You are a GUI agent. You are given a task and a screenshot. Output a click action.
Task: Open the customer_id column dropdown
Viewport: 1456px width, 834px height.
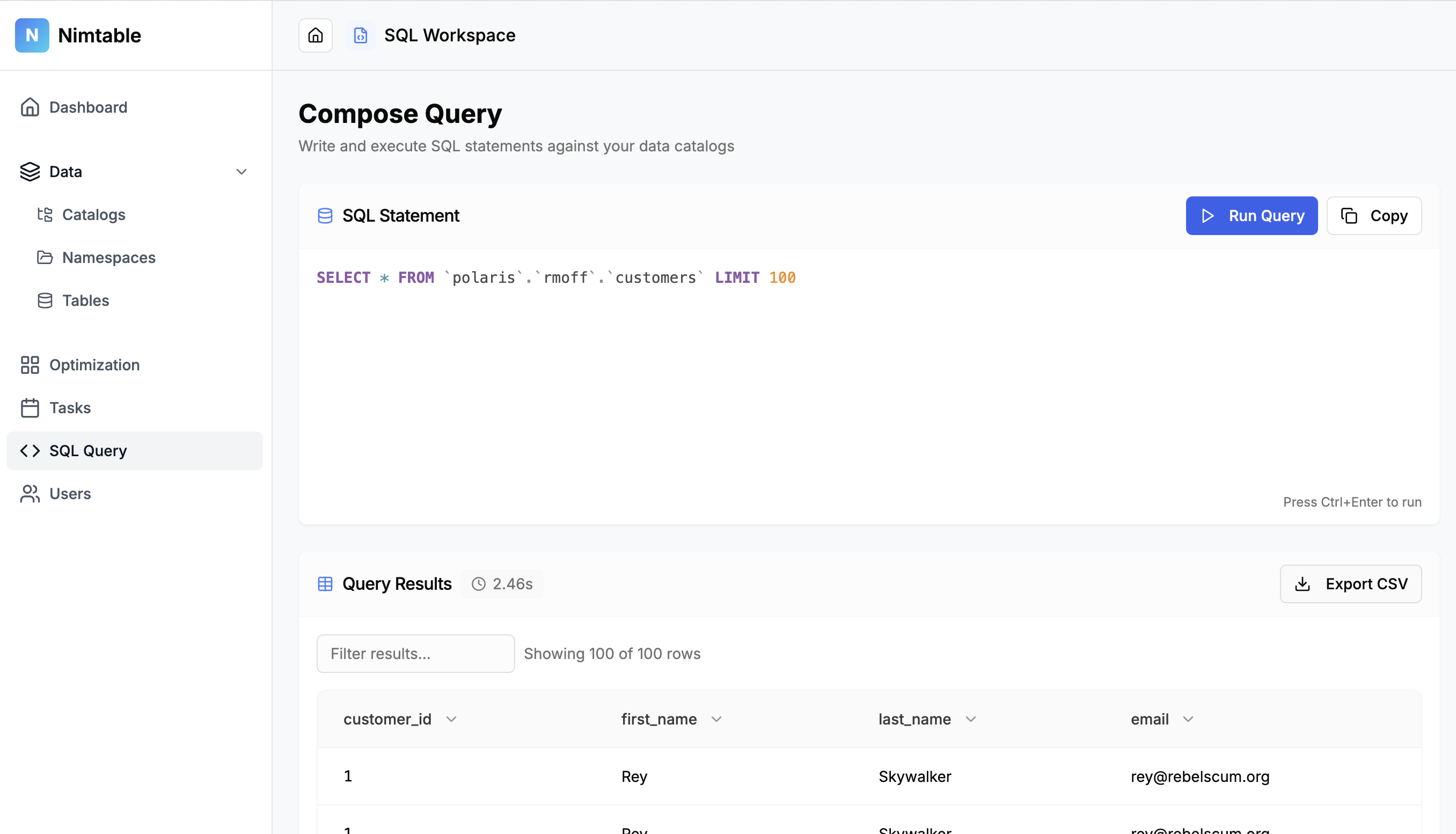[x=451, y=720]
